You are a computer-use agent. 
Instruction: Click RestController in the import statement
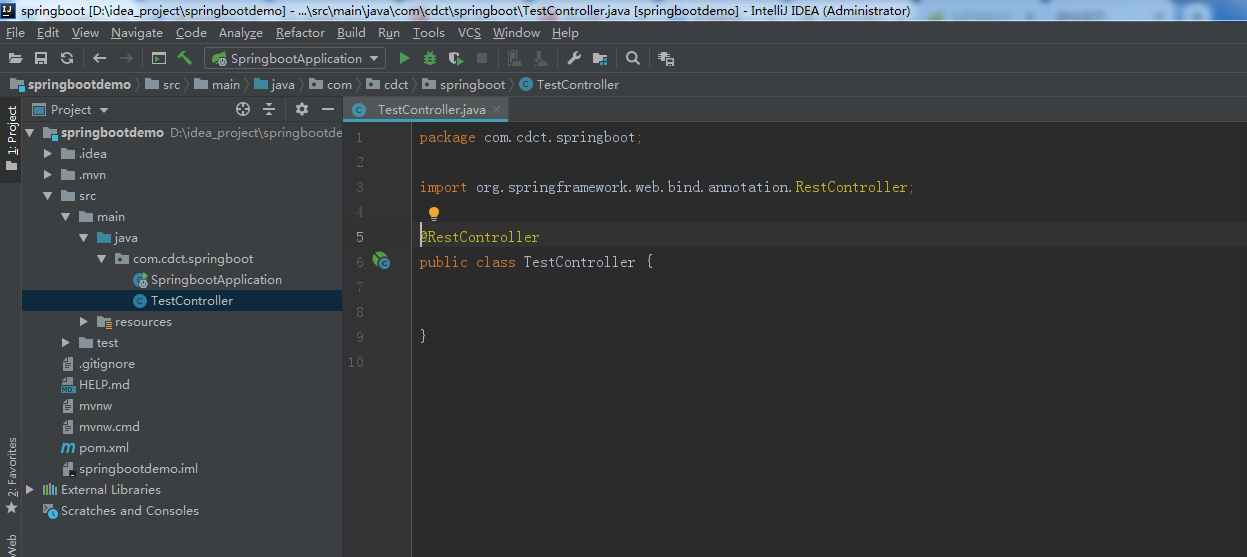pos(851,187)
